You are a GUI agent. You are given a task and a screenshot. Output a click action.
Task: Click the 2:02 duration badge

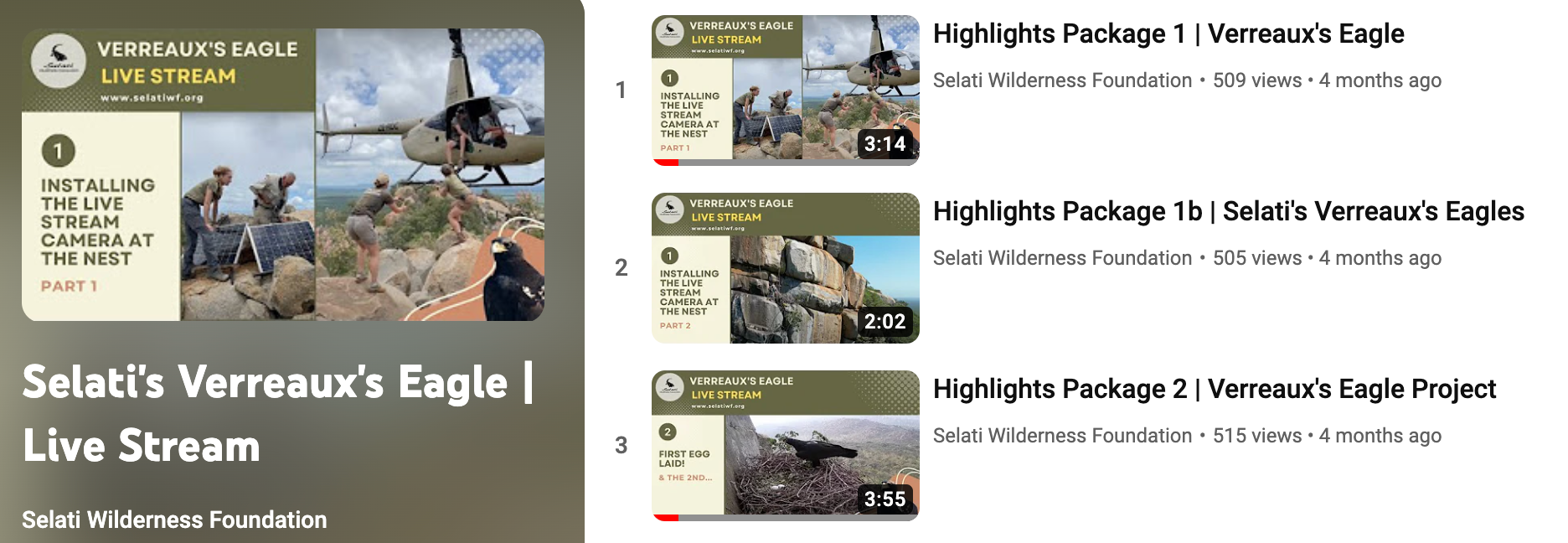coord(885,322)
